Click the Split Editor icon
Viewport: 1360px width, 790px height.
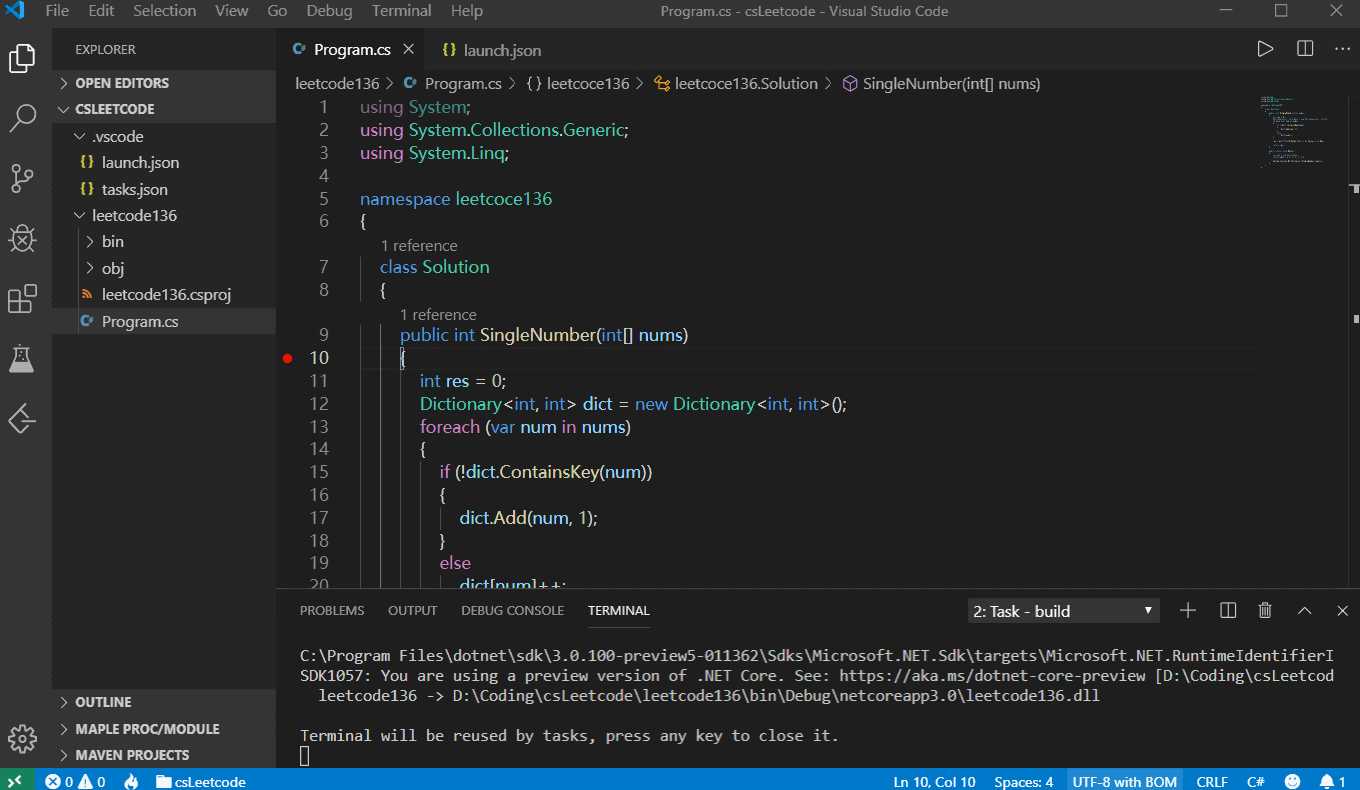(x=1305, y=49)
